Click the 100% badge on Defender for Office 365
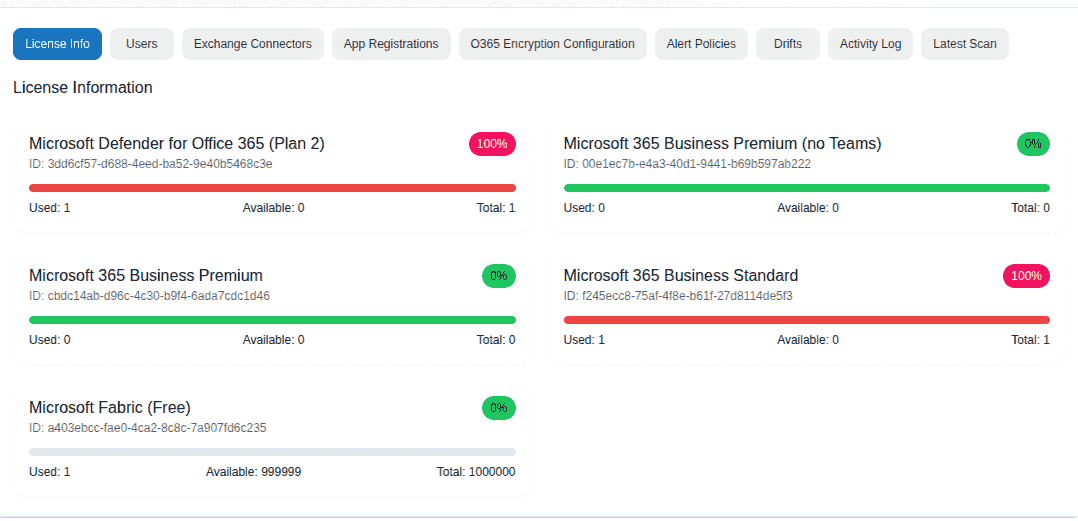Screen dimensions: 1078x521 pos(492,144)
